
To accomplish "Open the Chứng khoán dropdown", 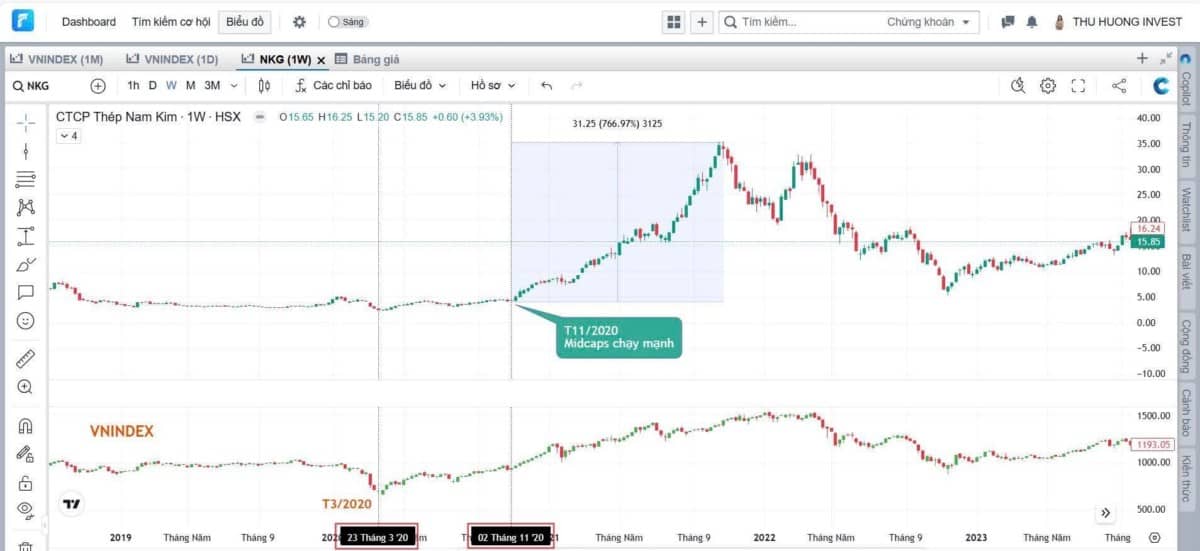I will click(x=929, y=22).
